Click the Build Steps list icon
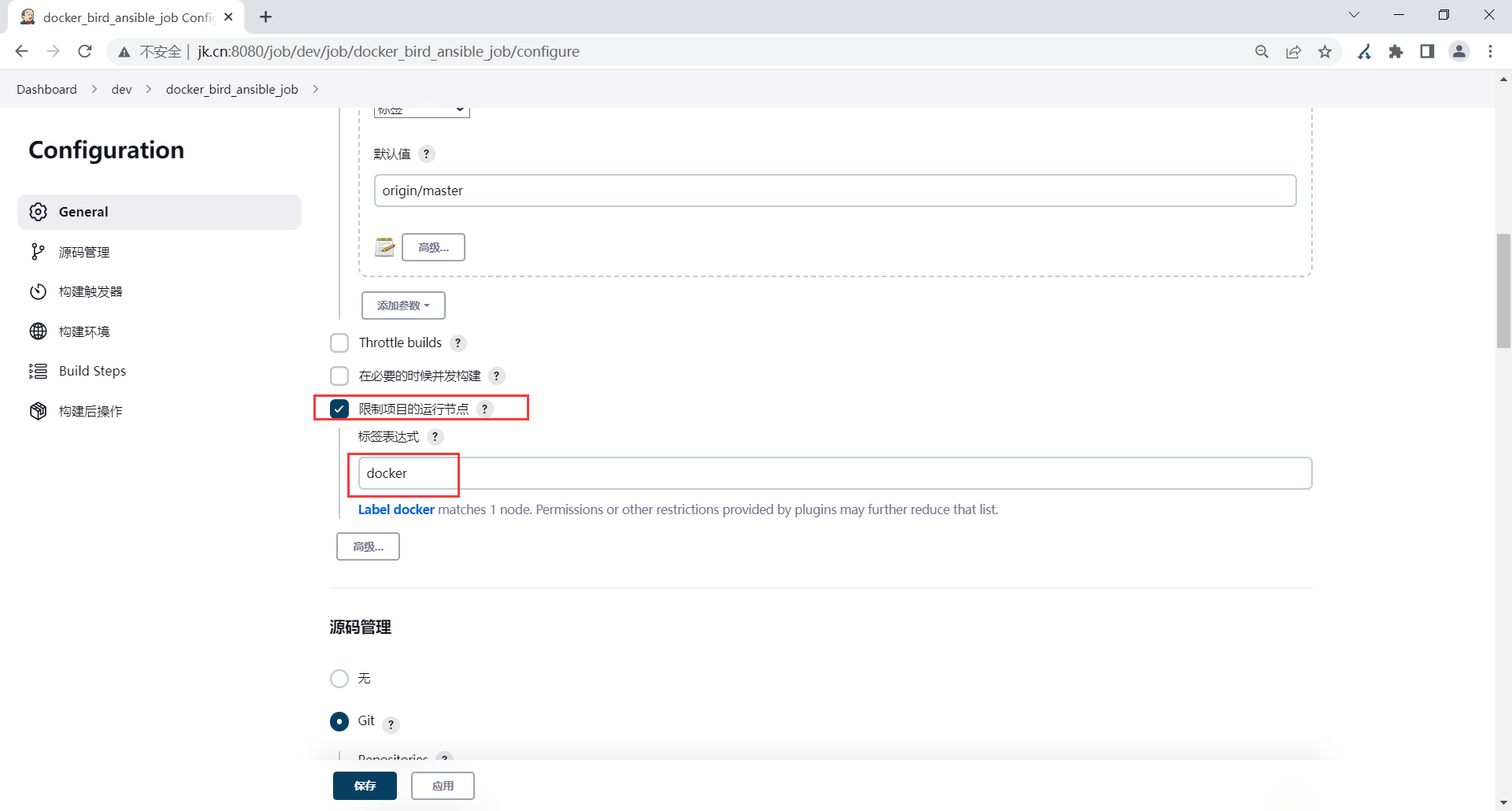The image size is (1512, 811). tap(38, 371)
